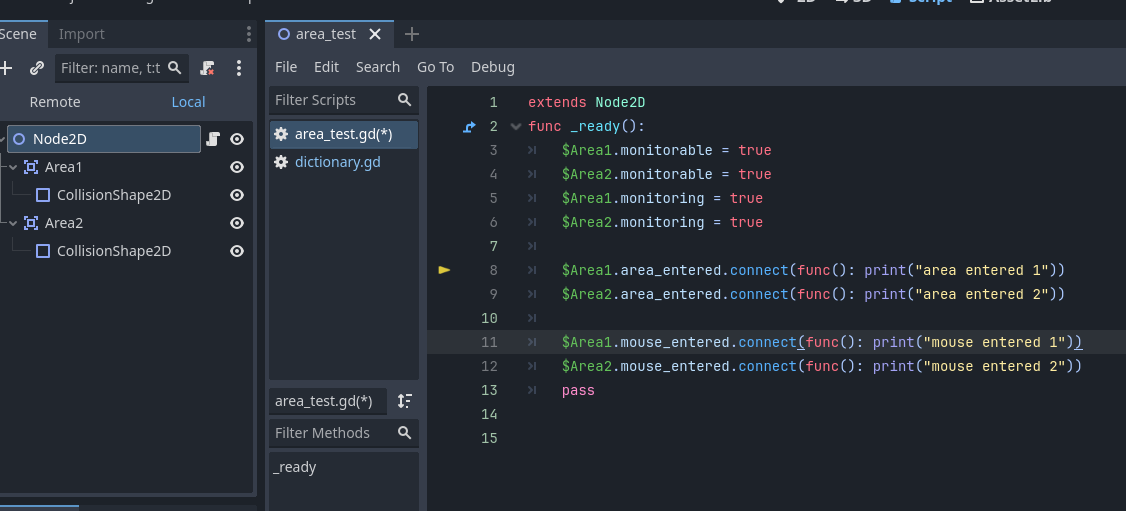
Task: Click the yellow execution arrow on line 8
Action: click(445, 270)
